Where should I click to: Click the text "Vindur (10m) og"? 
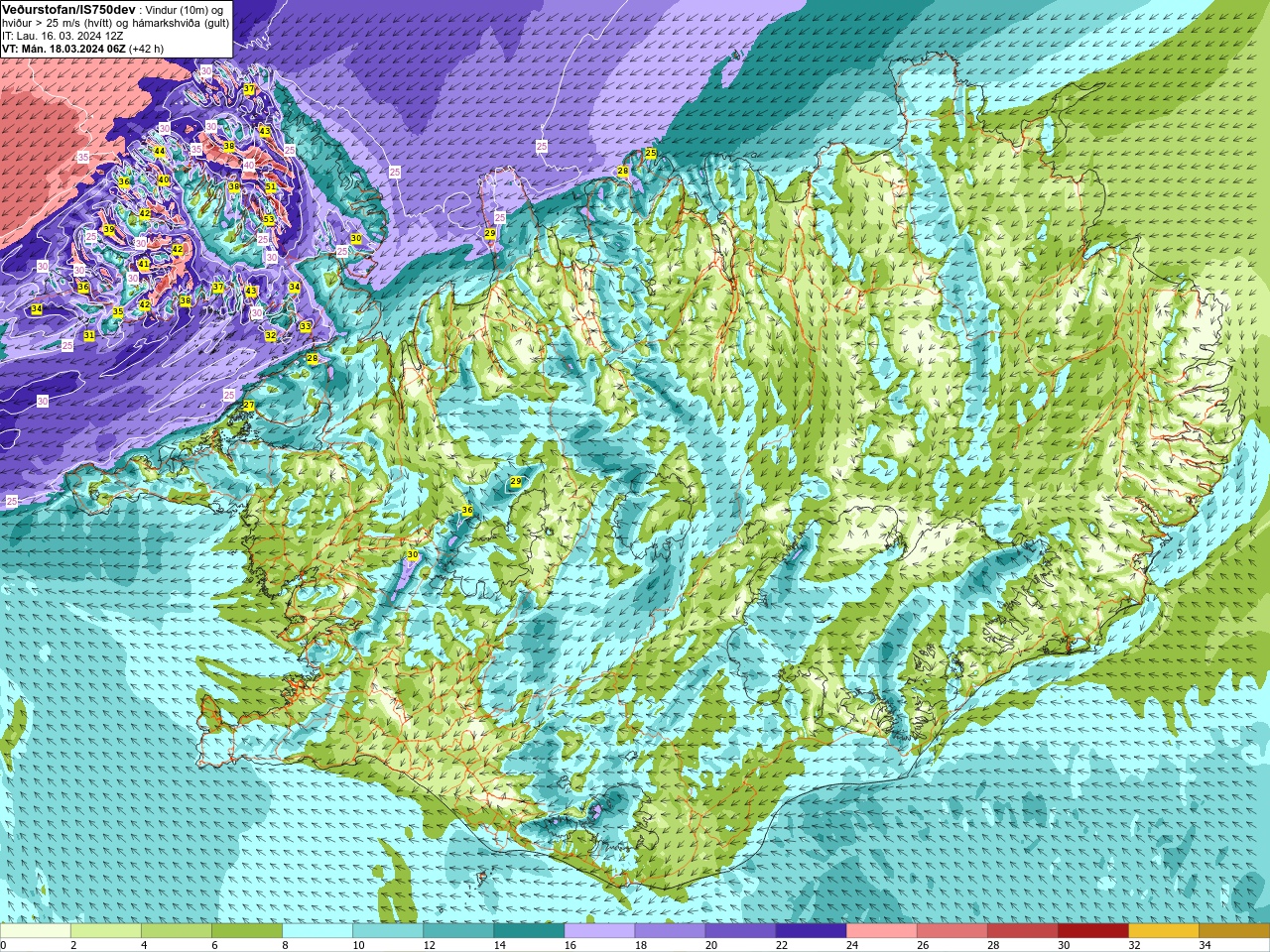(x=186, y=10)
